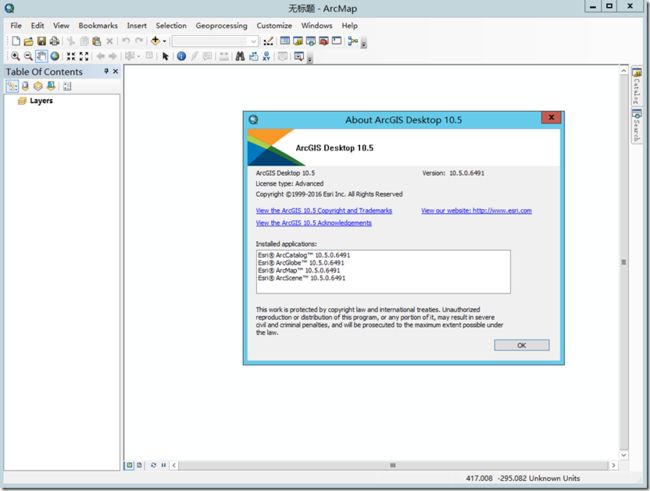Open the Python window
Screen dimensions: 650x491
pos(337,41)
